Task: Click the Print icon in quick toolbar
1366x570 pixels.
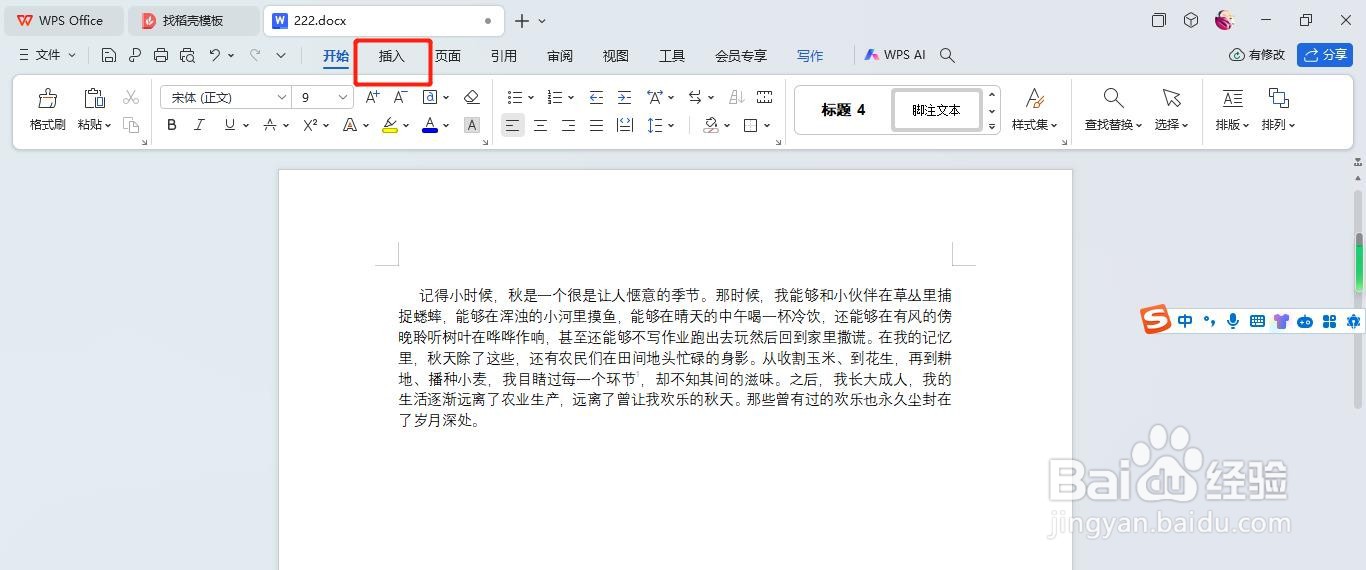Action: click(161, 56)
